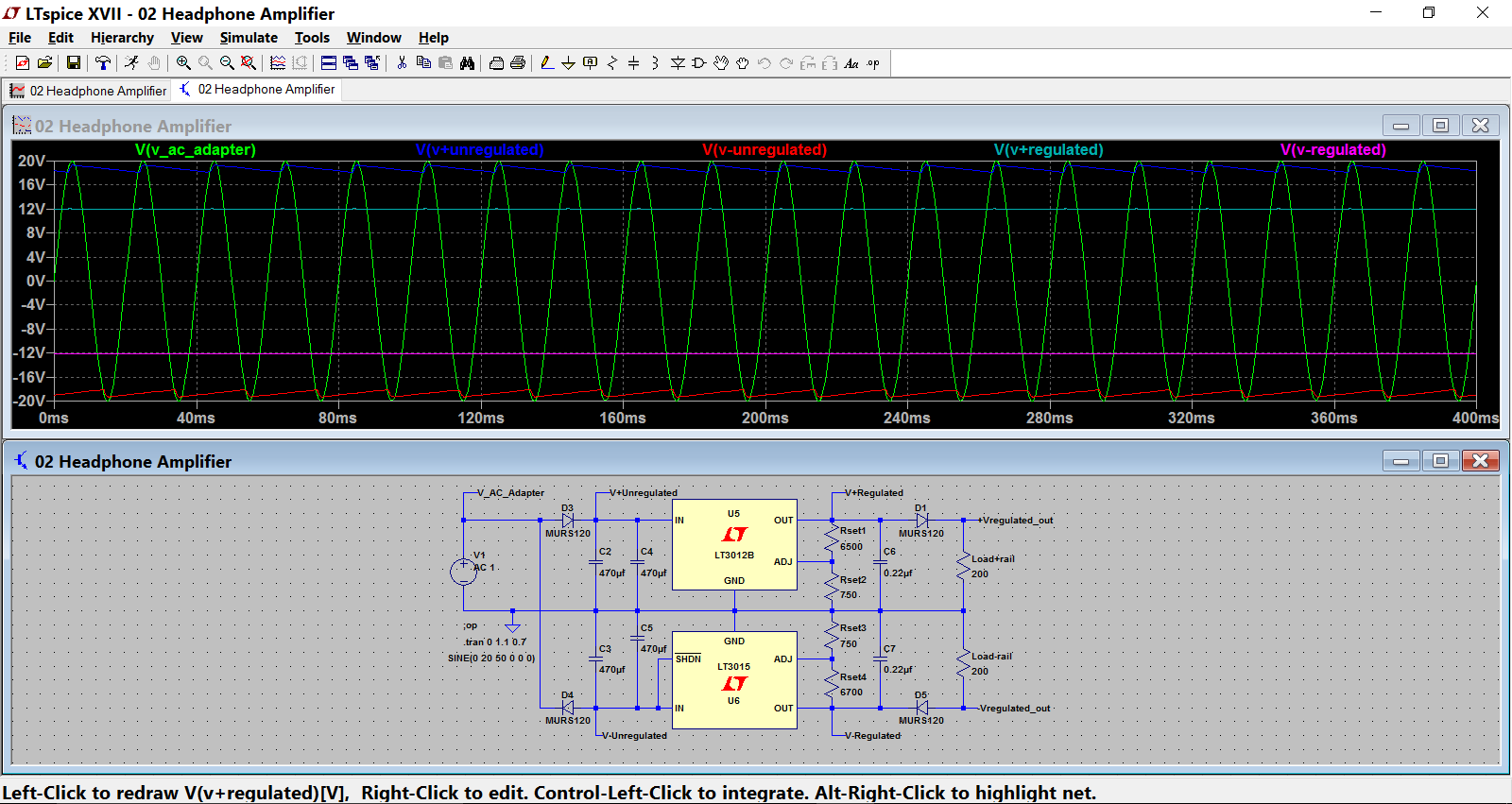Open the File menu
Image resolution: width=1512 pixels, height=804 pixels.
coord(20,38)
